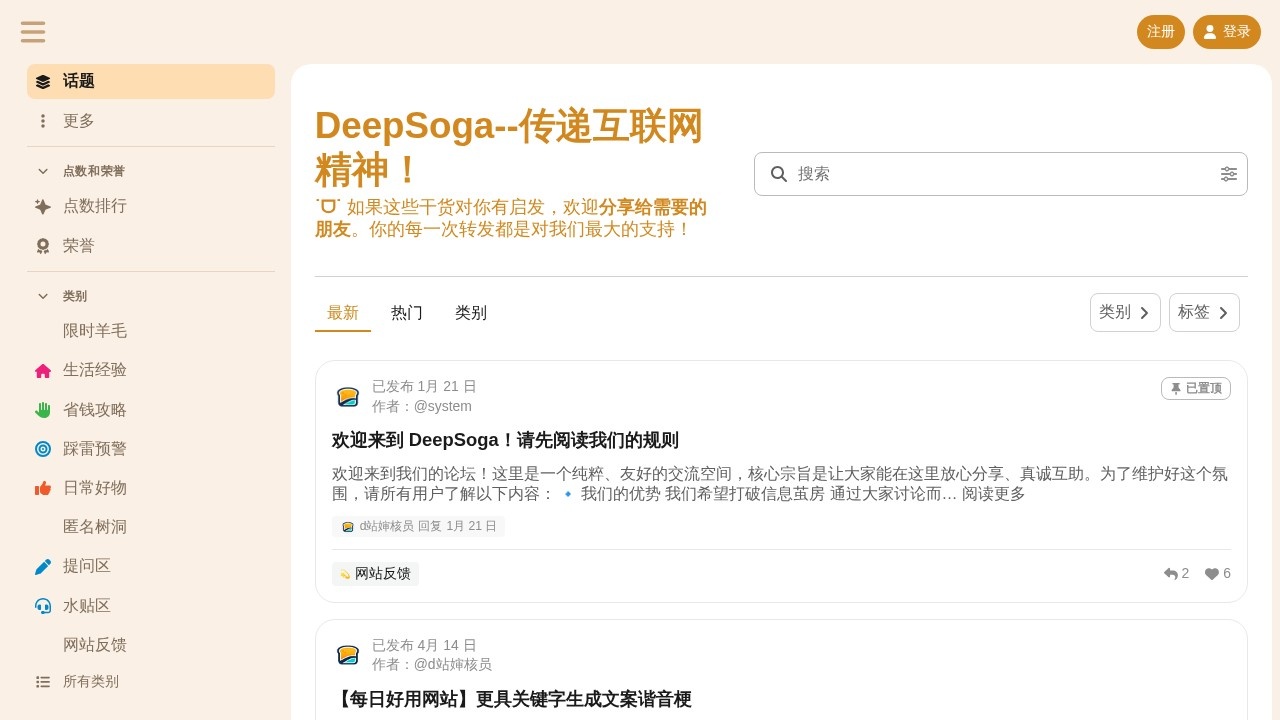Toggle the 网站反馈 tag on the welcome topic
Screen dimensions: 1280x720
point(376,574)
